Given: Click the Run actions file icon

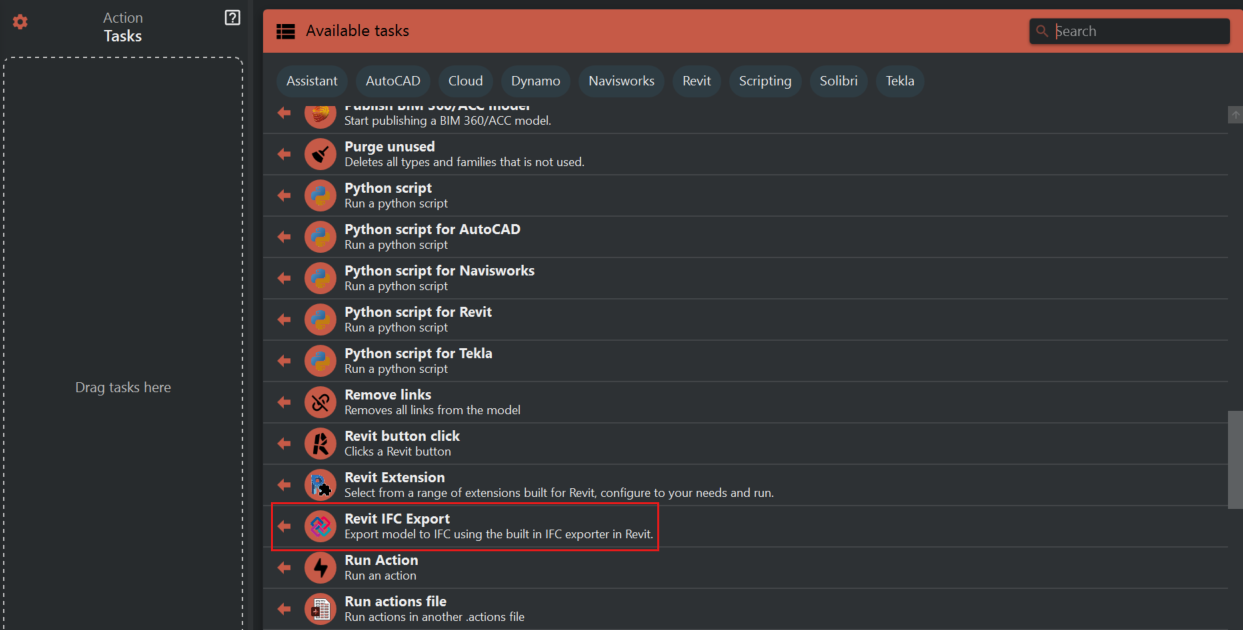Looking at the screenshot, I should pos(320,608).
